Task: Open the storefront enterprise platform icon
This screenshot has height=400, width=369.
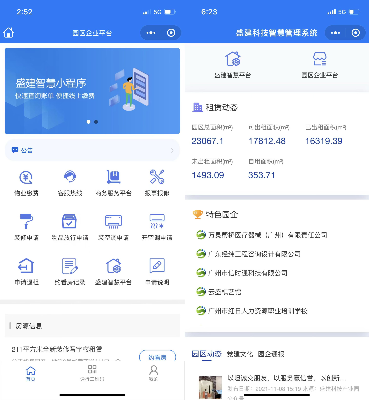Action: pyautogui.click(x=320, y=59)
